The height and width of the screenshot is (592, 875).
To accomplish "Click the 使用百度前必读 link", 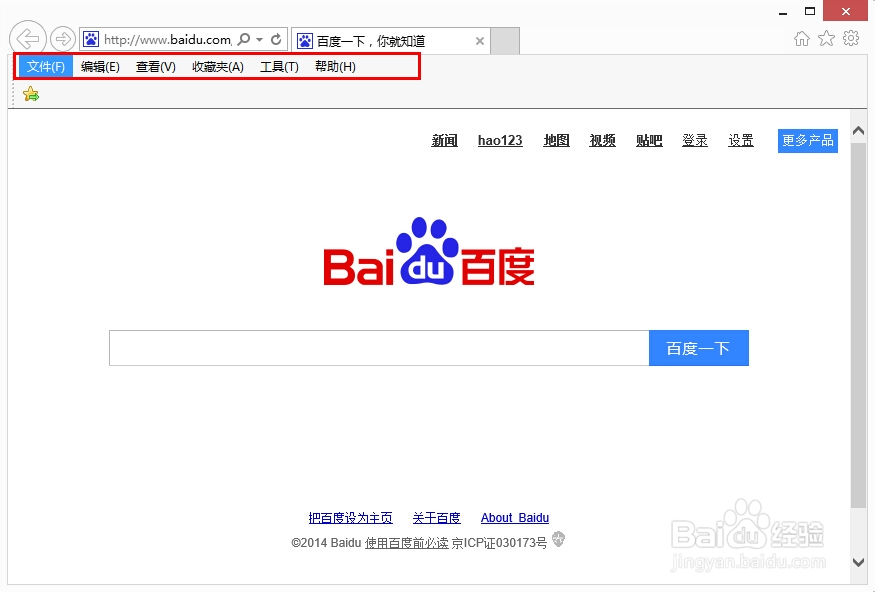I will 406,543.
